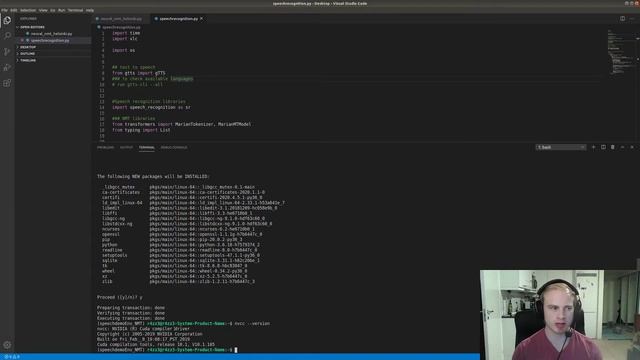Open neural_nmt_helsinki.py from Open Editors
The width and height of the screenshot is (640, 360).
tap(51, 34)
